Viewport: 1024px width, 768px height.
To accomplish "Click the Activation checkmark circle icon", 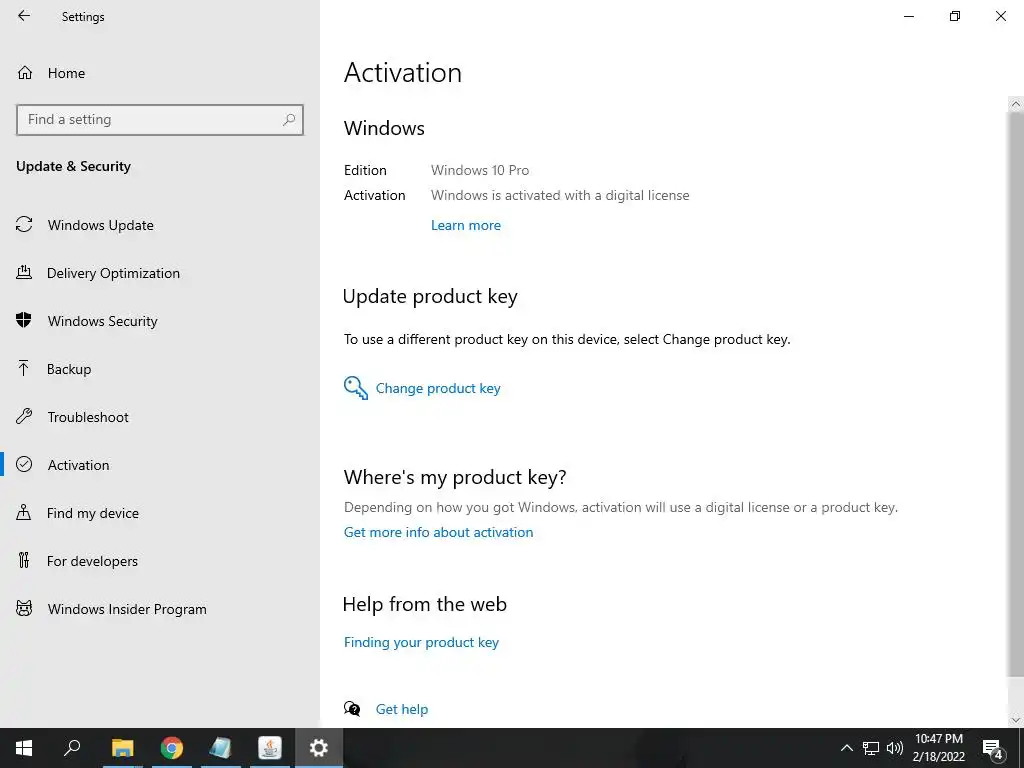I will point(24,464).
